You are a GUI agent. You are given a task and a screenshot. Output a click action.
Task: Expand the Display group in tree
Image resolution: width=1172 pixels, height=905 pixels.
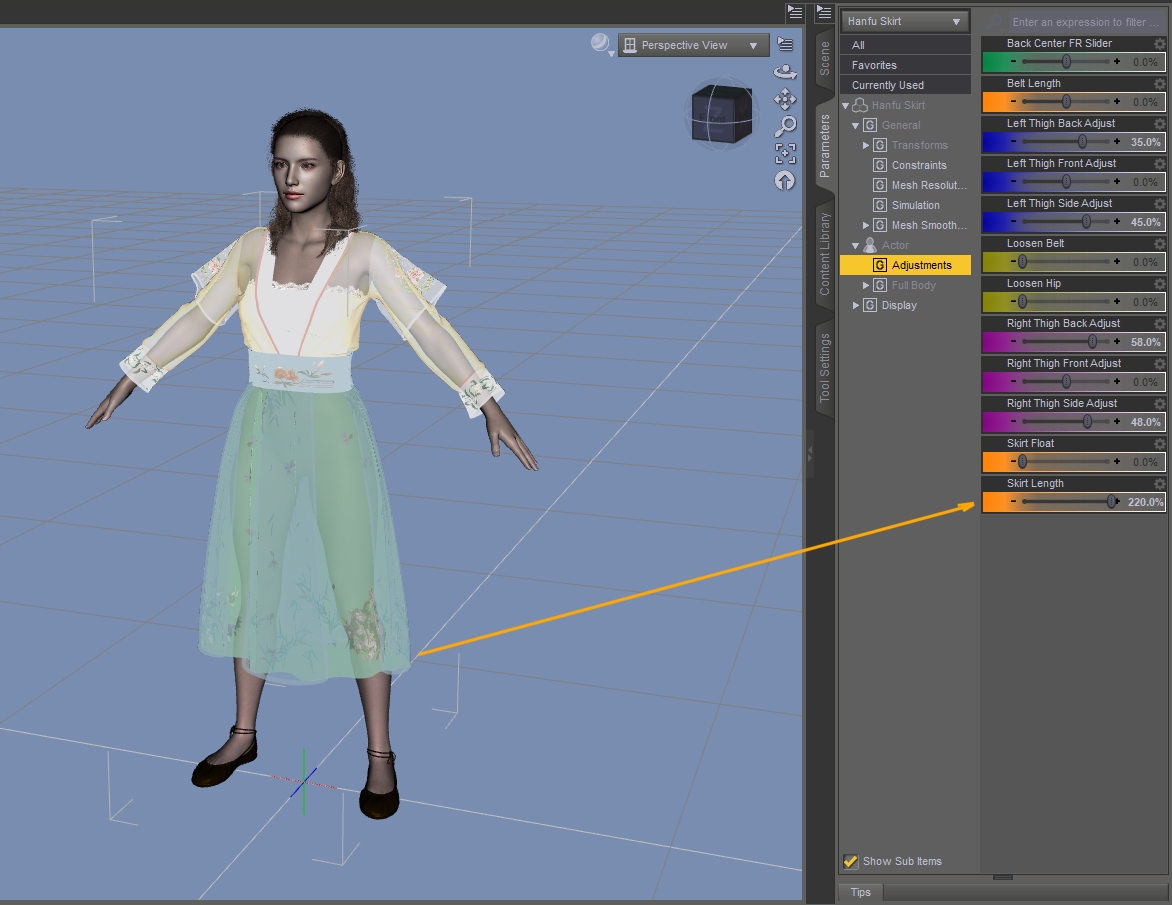(x=856, y=305)
